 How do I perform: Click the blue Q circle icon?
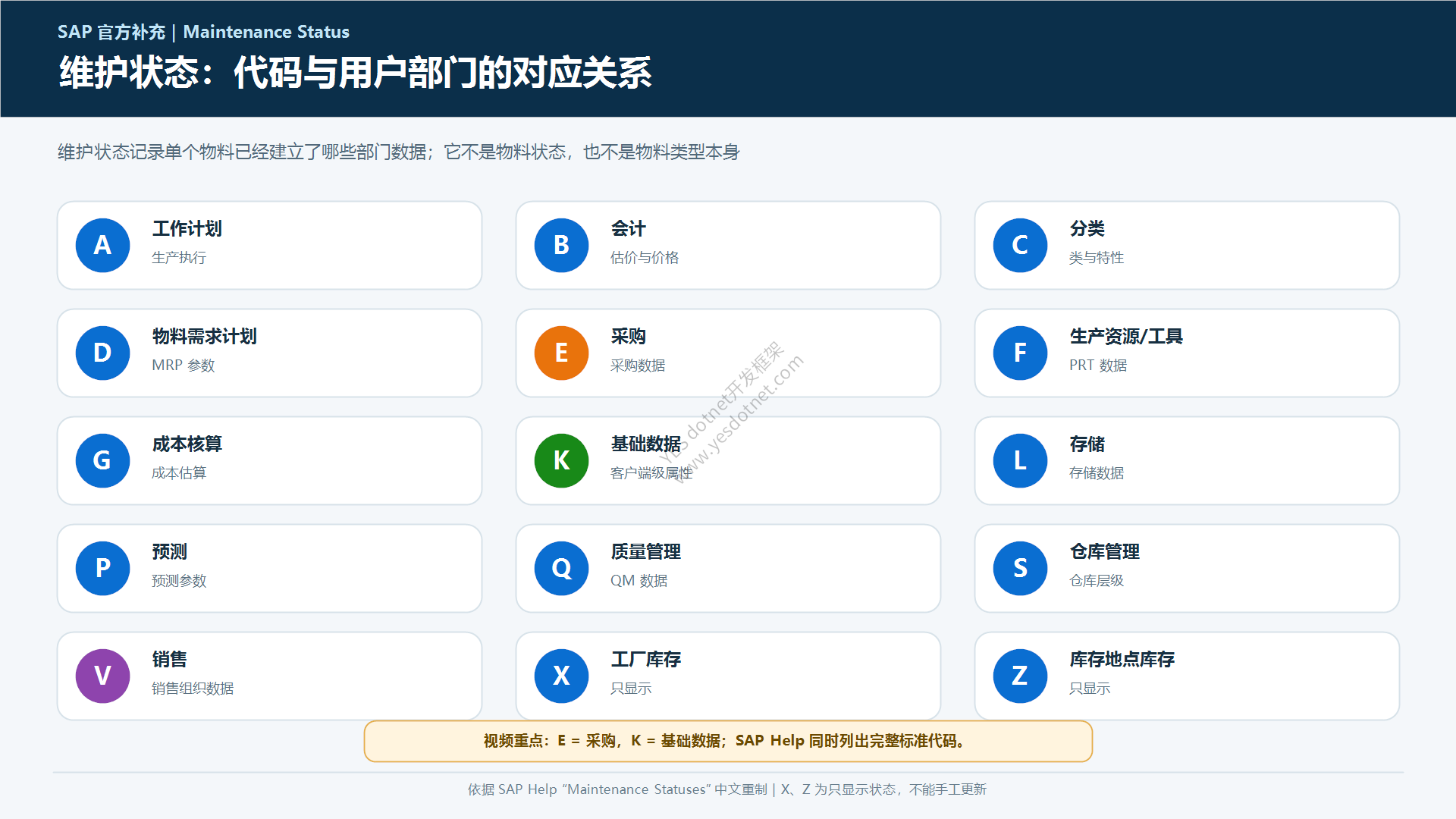point(561,568)
